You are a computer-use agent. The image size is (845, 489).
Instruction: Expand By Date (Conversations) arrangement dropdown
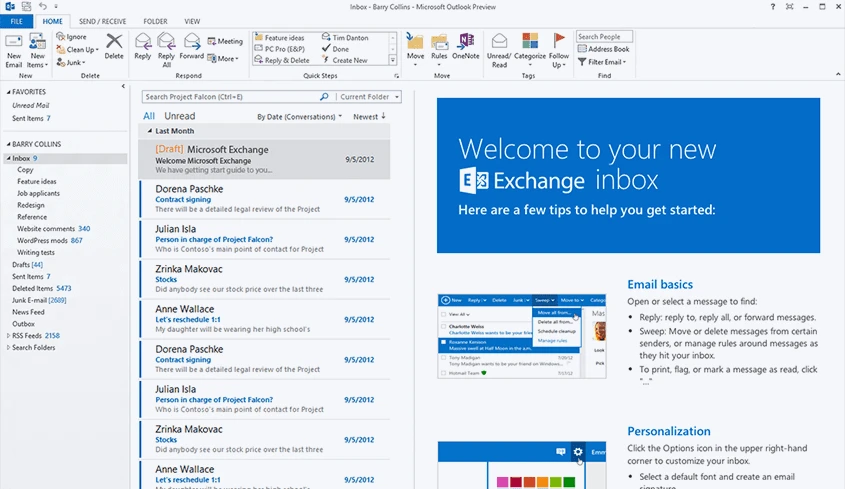(300, 117)
